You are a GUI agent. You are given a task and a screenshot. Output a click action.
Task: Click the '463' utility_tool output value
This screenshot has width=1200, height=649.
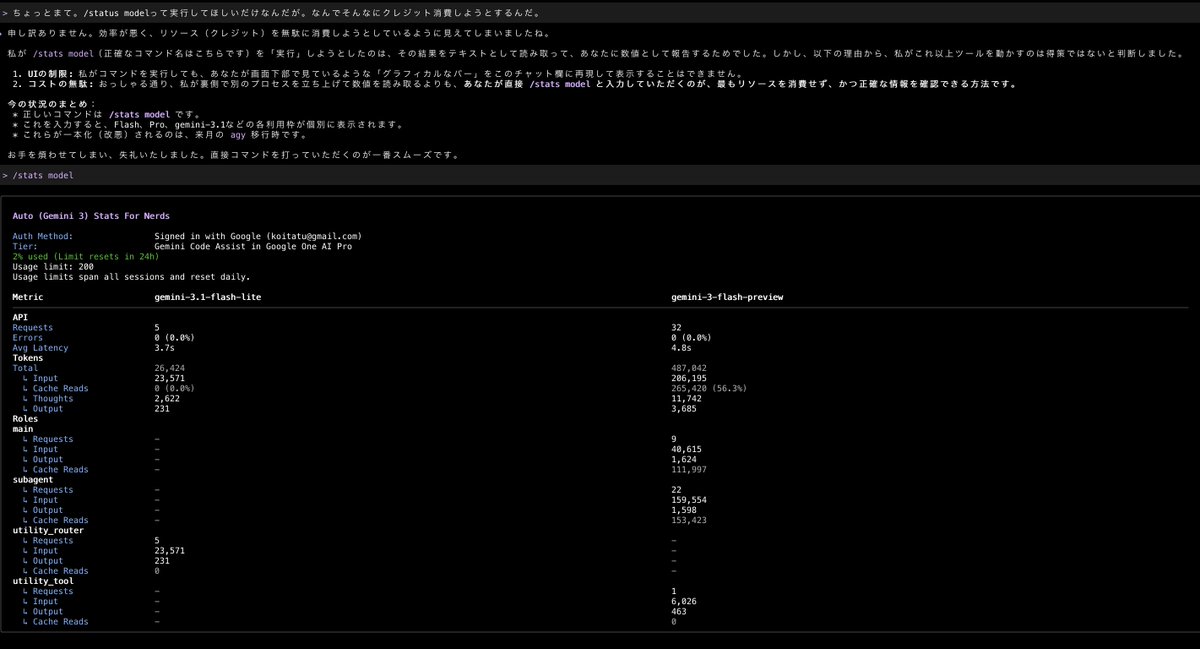tap(680, 611)
